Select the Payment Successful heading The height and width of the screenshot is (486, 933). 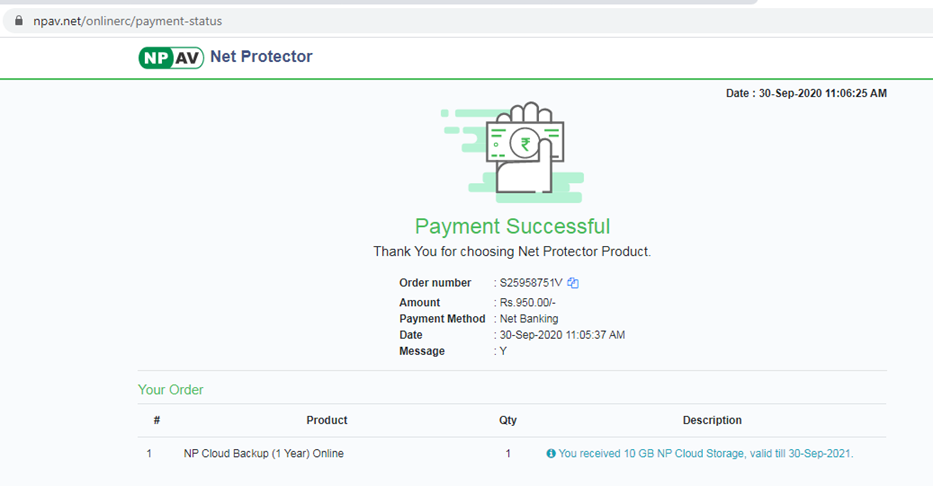512,227
